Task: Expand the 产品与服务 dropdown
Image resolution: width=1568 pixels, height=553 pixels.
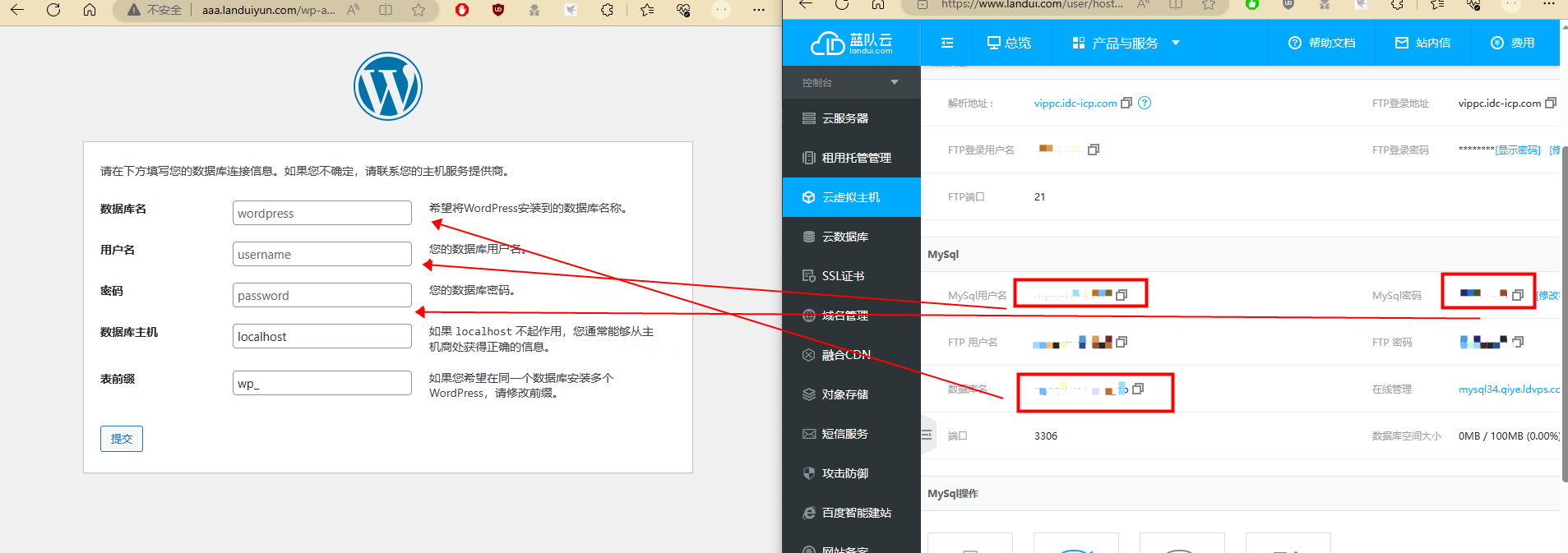Action: (1126, 43)
